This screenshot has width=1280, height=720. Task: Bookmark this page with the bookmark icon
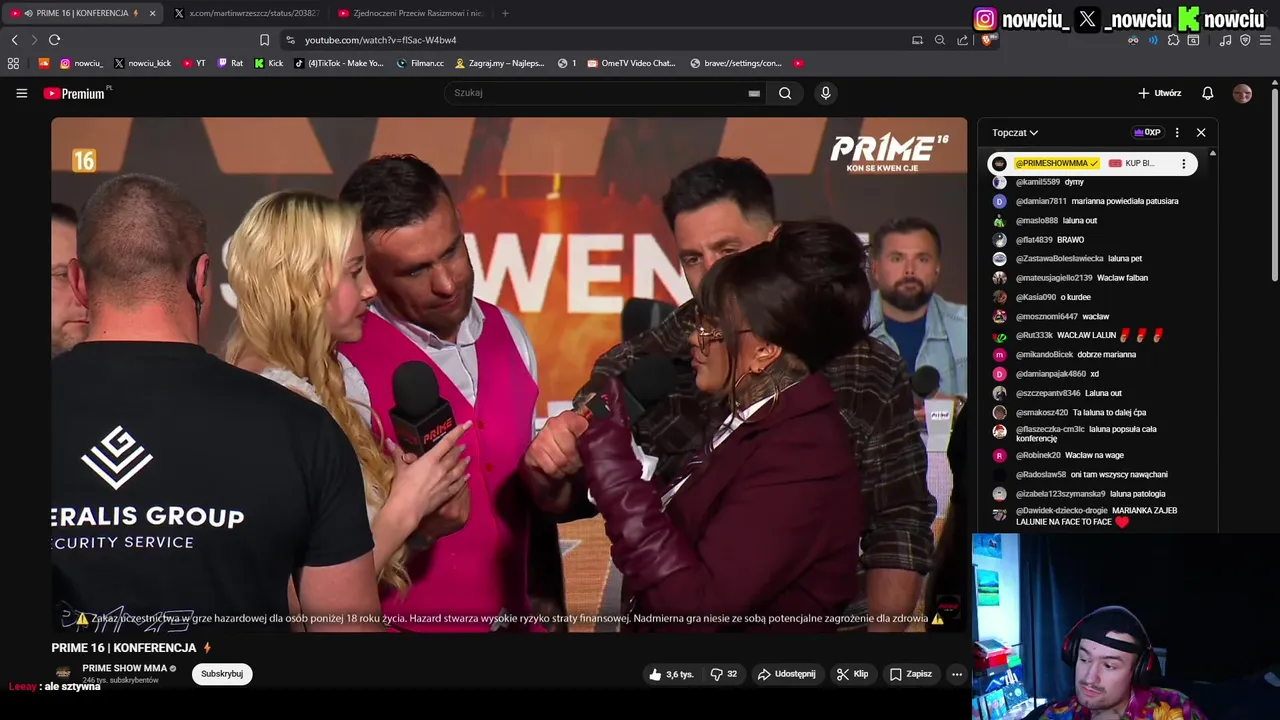coord(264,40)
